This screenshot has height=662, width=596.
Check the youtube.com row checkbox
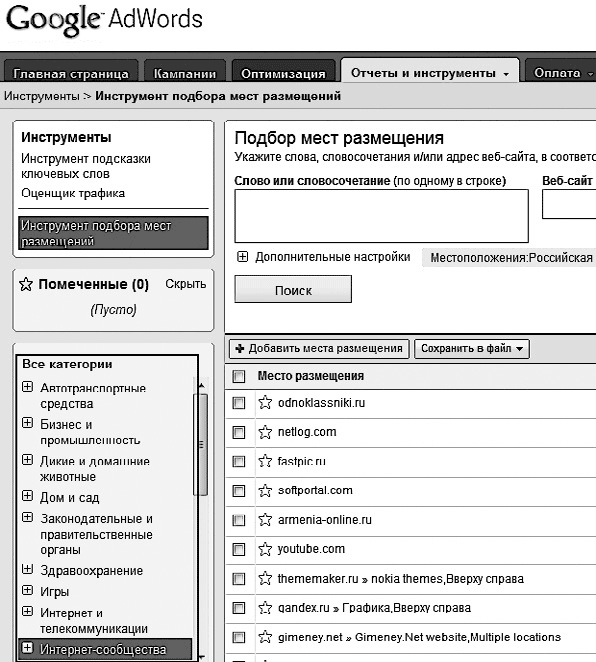pos(238,549)
